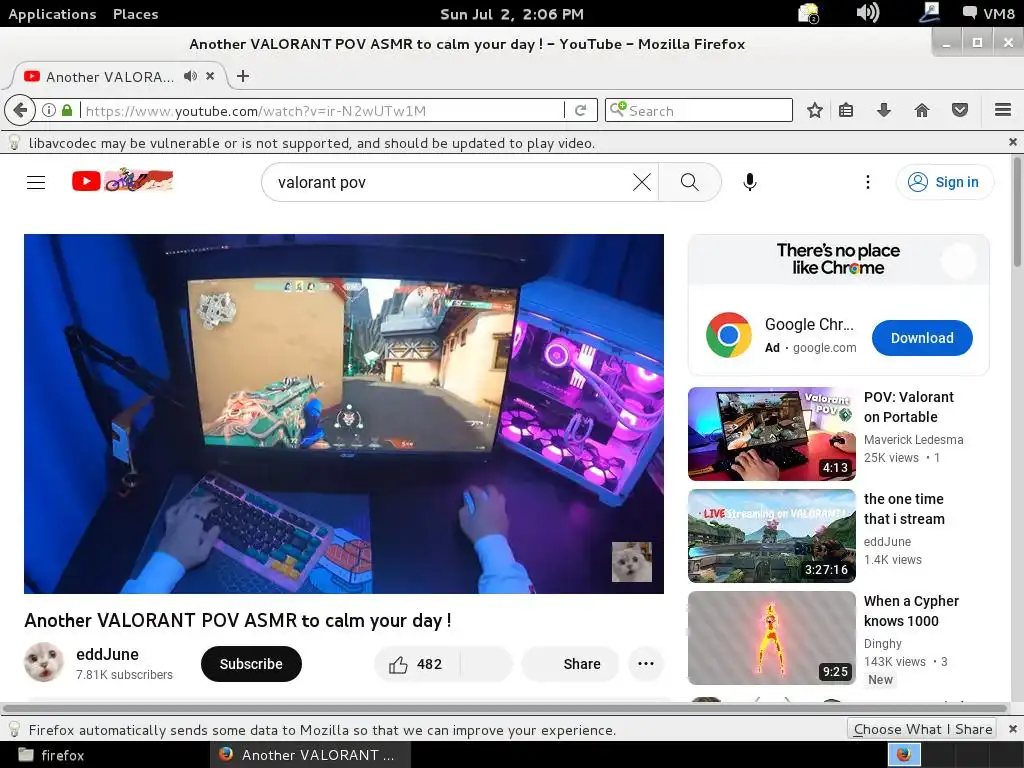Open the Firefox hamburger menu
The height and width of the screenshot is (768, 1024).
click(x=1003, y=110)
